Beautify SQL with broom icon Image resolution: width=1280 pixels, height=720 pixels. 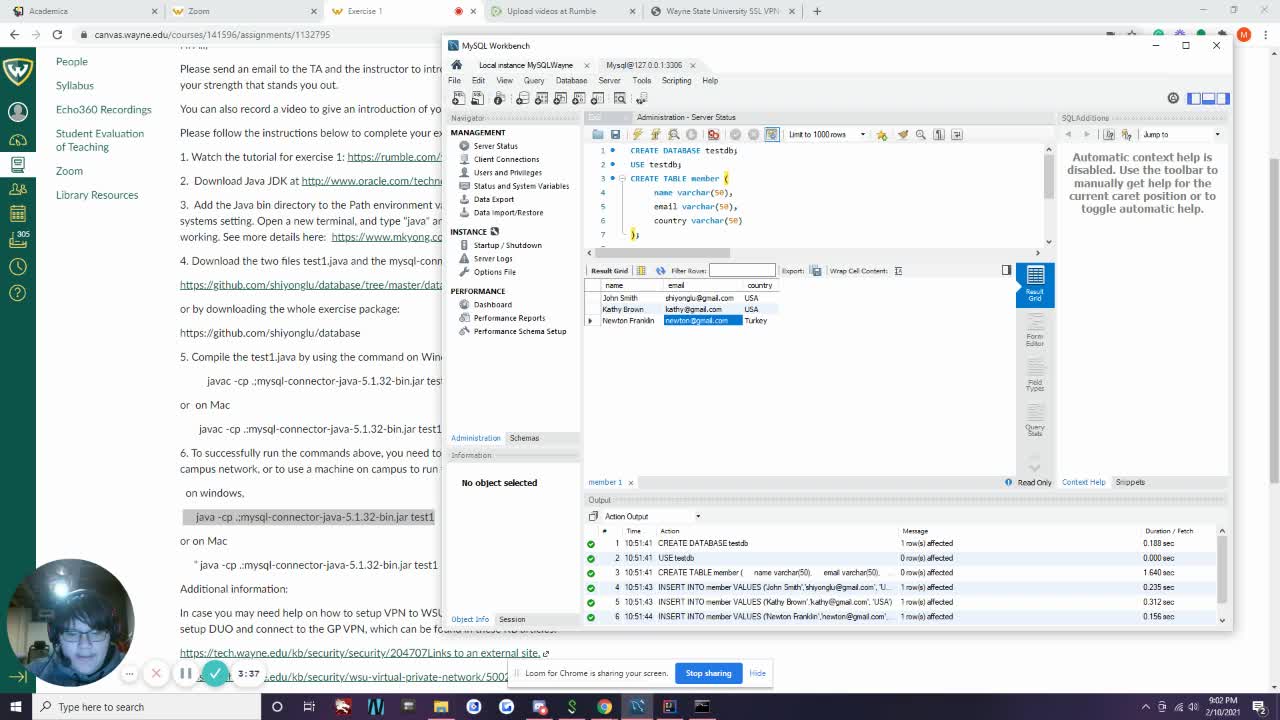coord(902,134)
